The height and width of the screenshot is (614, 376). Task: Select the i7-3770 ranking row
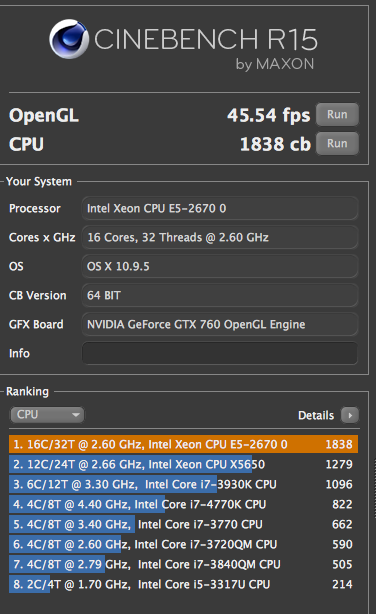183,524
